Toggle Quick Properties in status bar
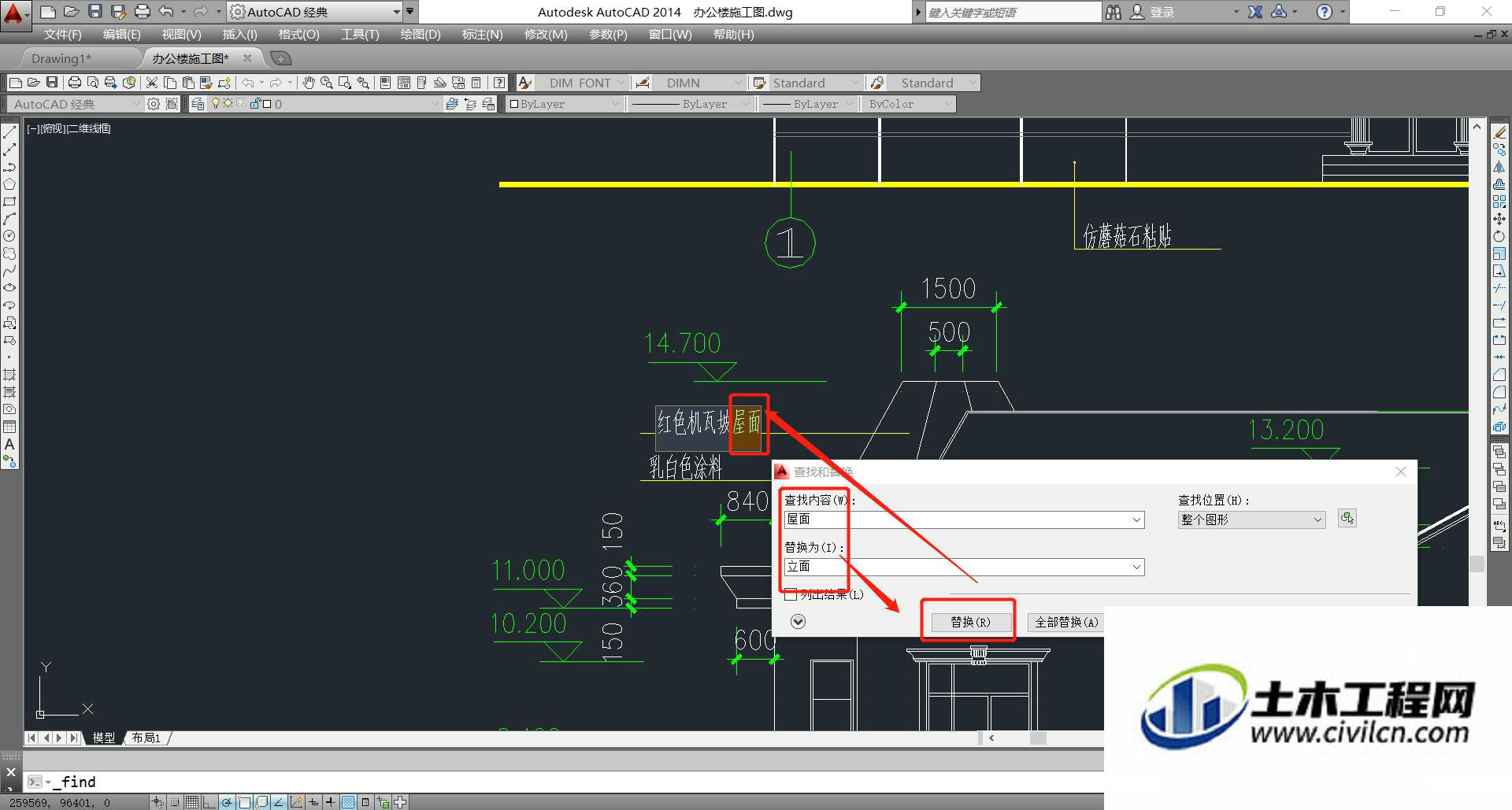 365,802
